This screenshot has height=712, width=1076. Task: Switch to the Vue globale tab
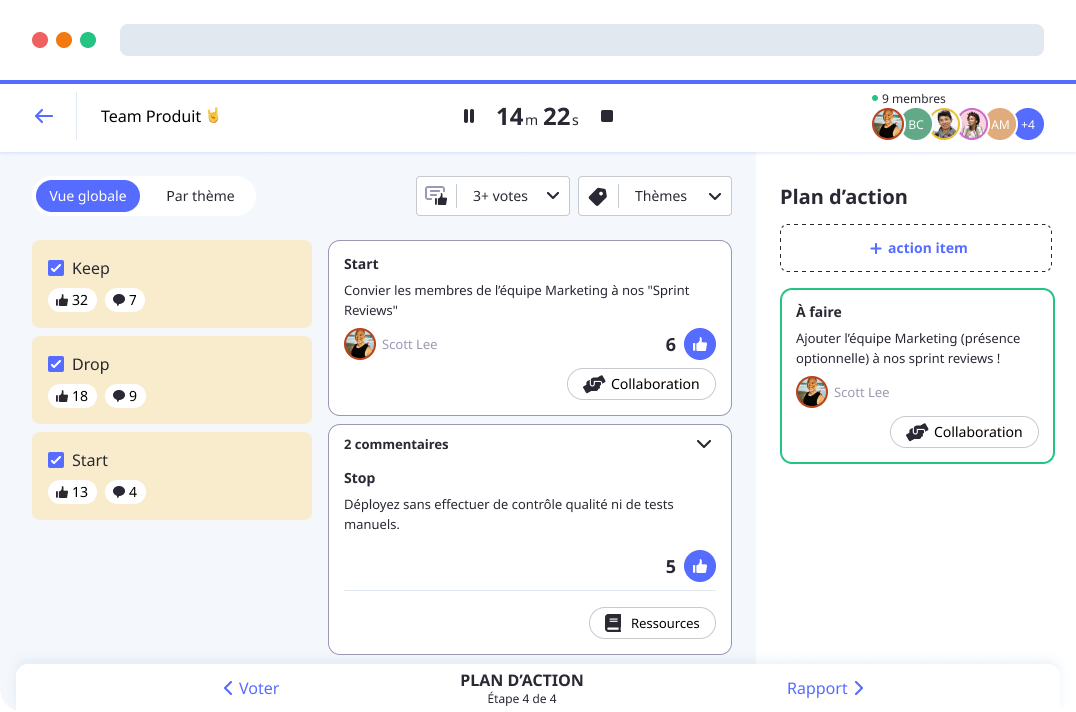coord(88,196)
